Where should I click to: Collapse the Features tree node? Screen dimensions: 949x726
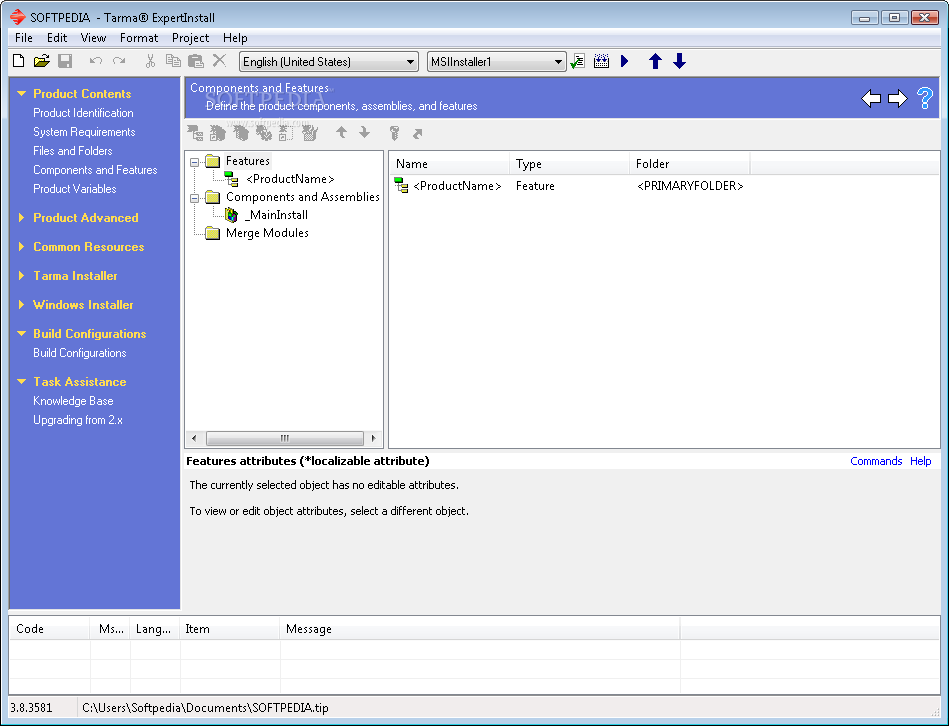click(x=194, y=162)
